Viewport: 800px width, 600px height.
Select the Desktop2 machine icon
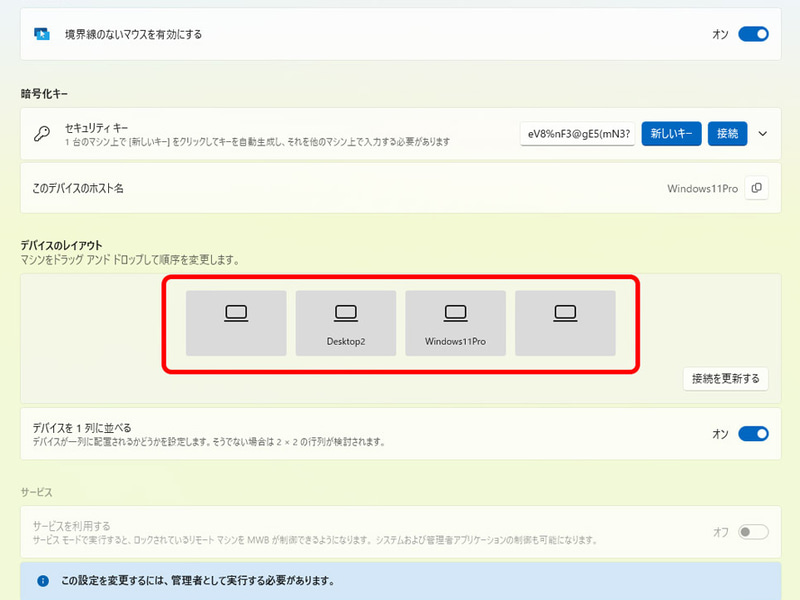click(345, 322)
